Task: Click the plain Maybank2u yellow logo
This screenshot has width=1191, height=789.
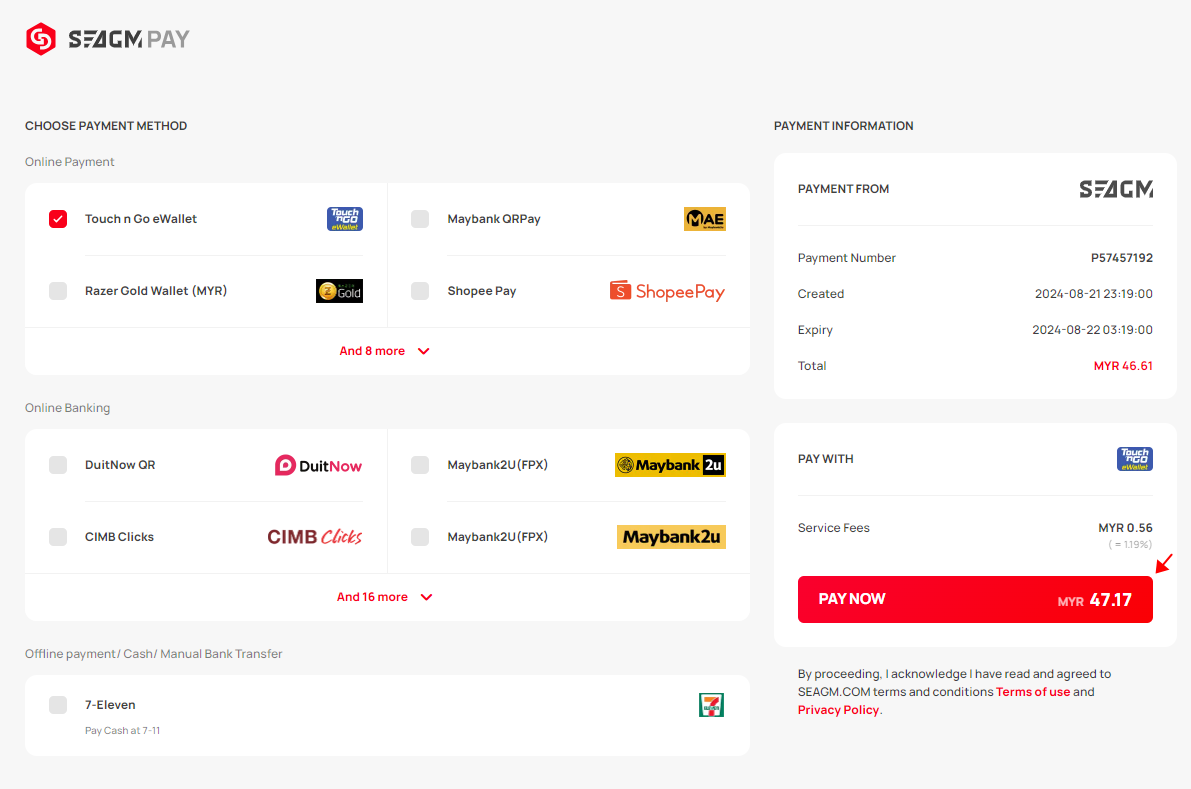Action: click(x=671, y=537)
